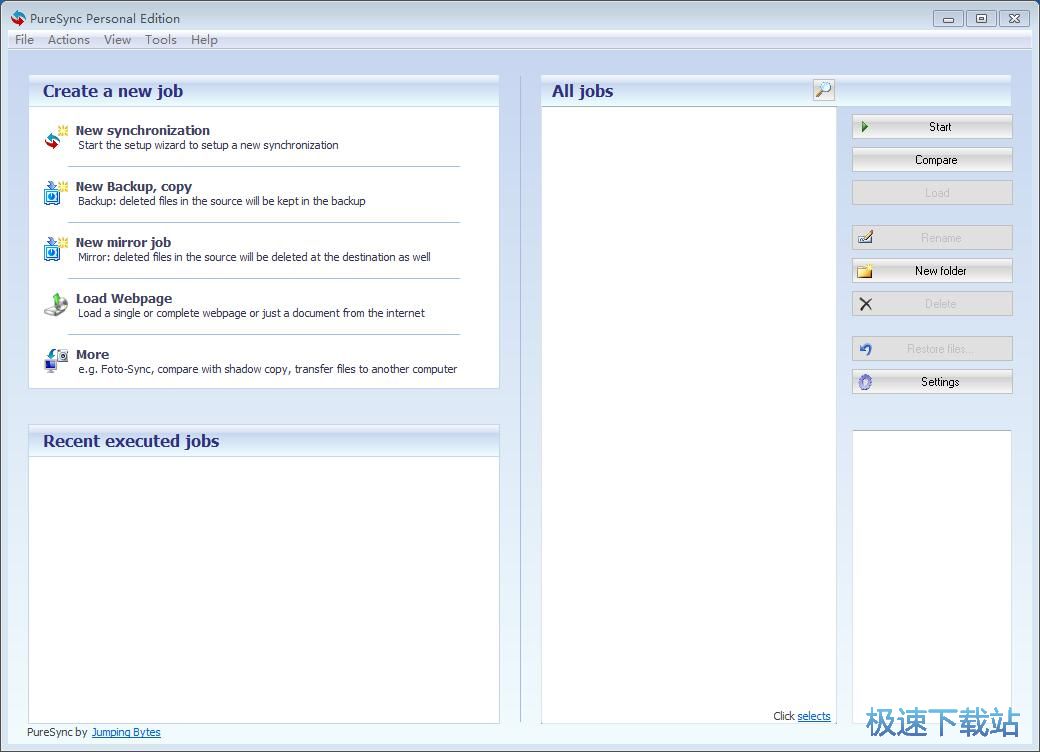
Task: Click 'Mirror: deleted files' description text
Action: (254, 257)
